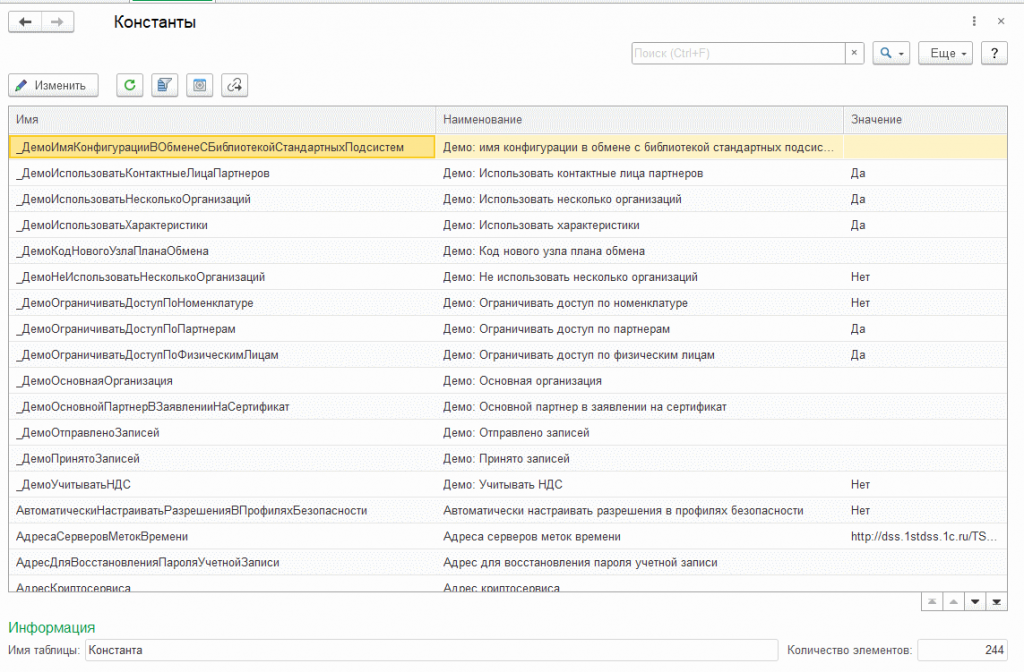This screenshot has height=672, width=1024.
Task: Select row _ДемоКодНовогоУзлаПланаОбмена
Action: click(508, 251)
